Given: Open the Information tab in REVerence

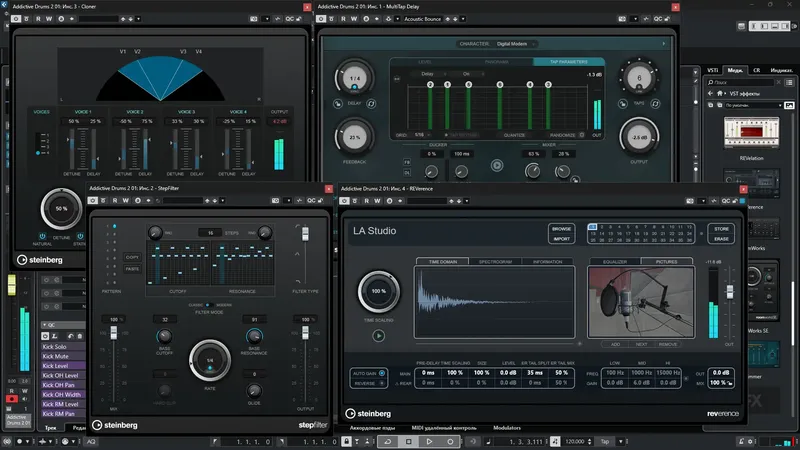Looking at the screenshot, I should tap(547, 262).
